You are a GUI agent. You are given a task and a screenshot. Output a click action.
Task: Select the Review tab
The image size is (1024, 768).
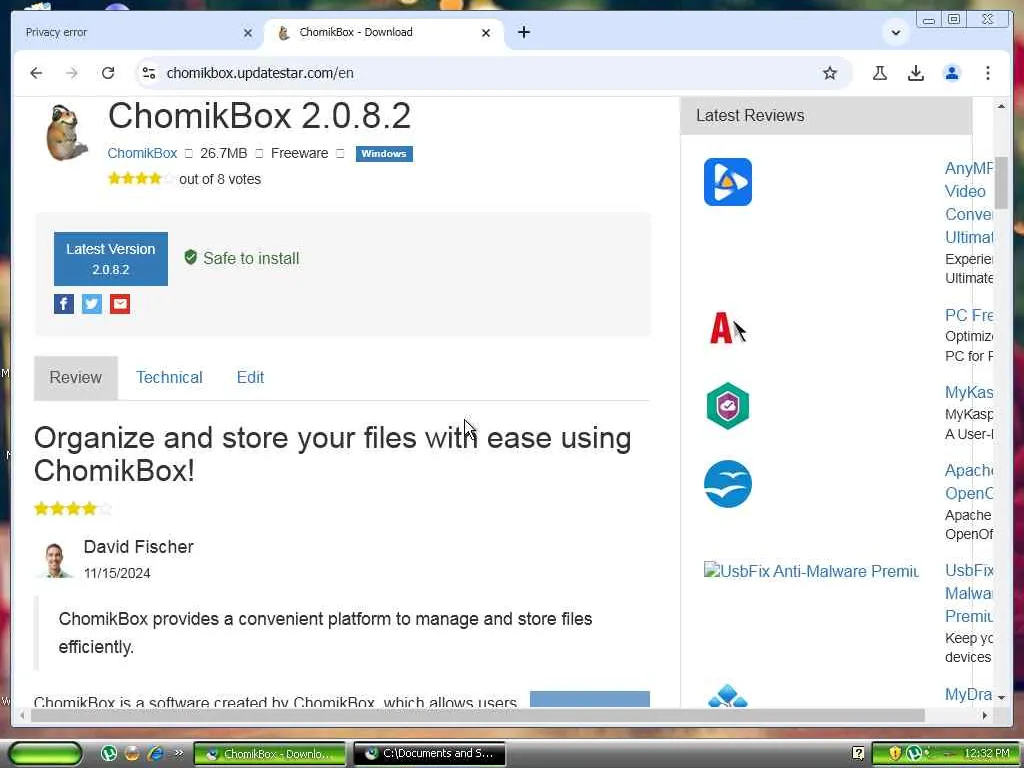76,377
